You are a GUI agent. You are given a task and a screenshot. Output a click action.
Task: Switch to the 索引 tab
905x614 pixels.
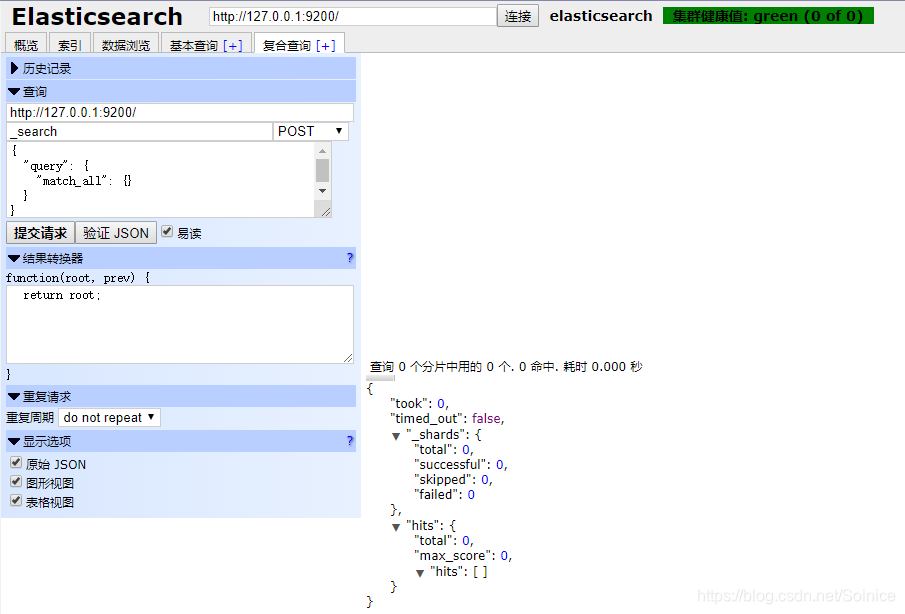70,44
